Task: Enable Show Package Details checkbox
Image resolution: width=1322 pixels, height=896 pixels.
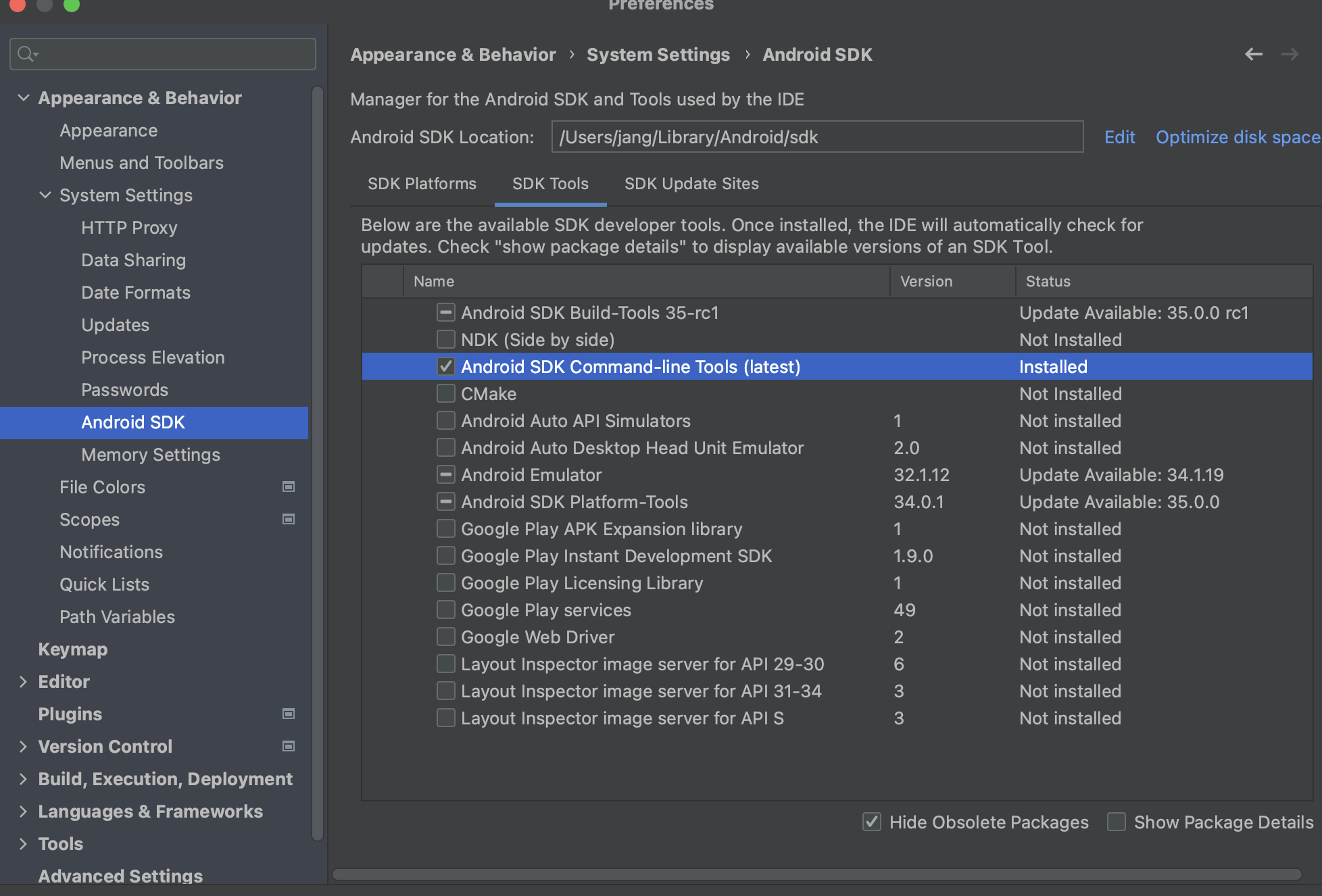Action: click(x=1117, y=822)
